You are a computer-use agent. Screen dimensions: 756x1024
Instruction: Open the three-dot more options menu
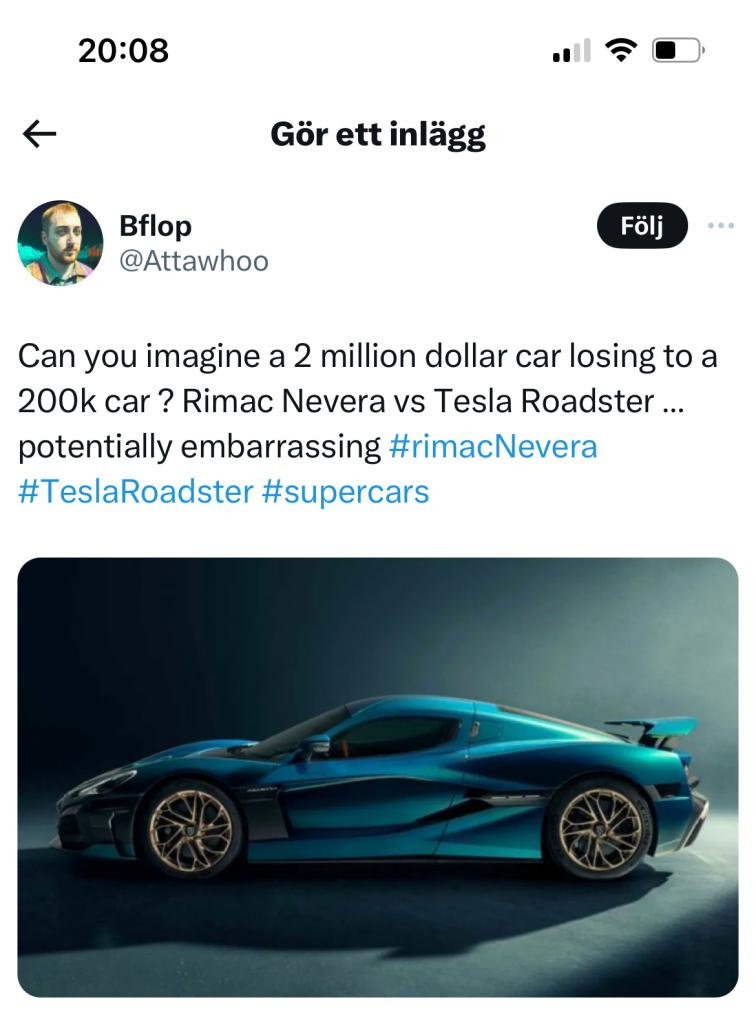pyautogui.click(x=720, y=225)
